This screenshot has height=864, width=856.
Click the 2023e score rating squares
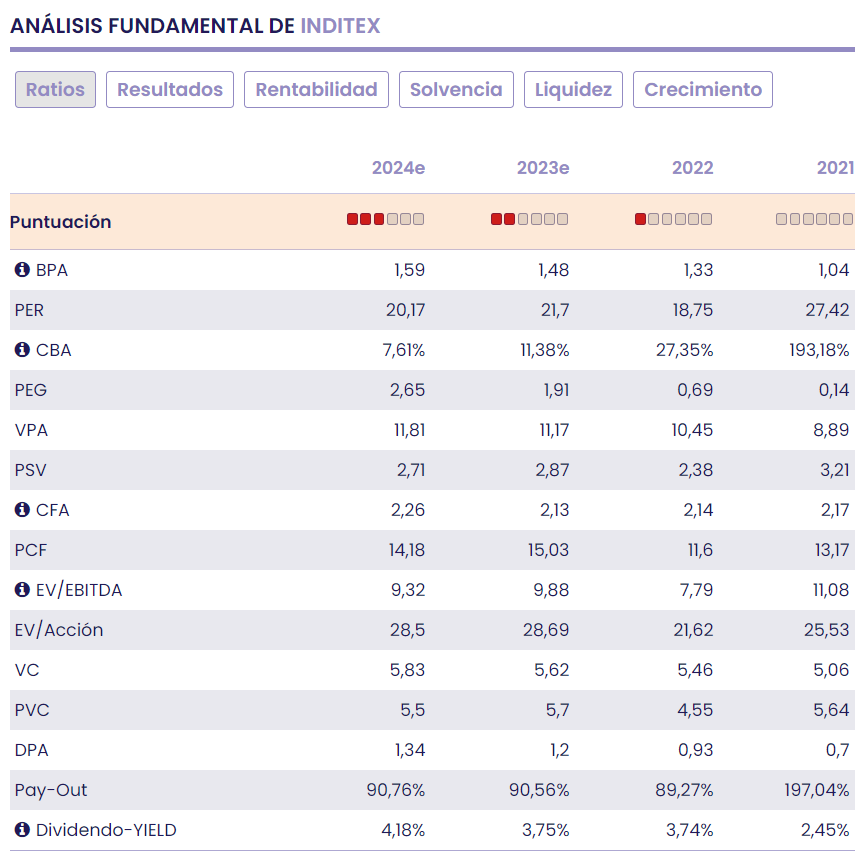point(529,219)
